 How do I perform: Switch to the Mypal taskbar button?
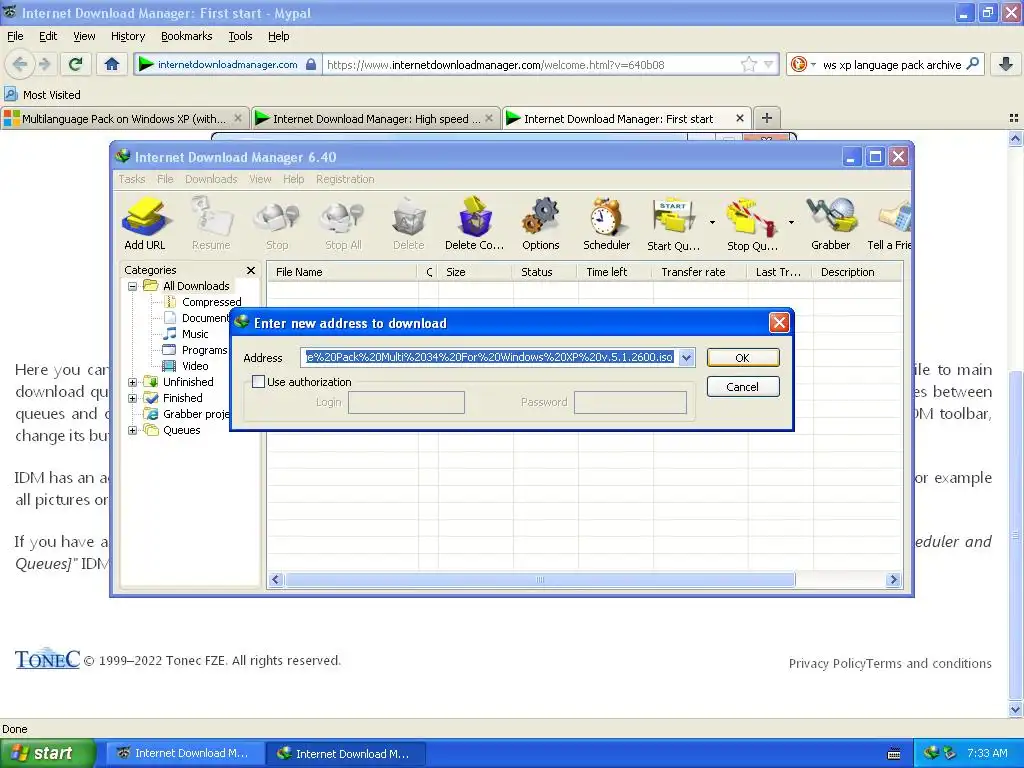pos(184,753)
